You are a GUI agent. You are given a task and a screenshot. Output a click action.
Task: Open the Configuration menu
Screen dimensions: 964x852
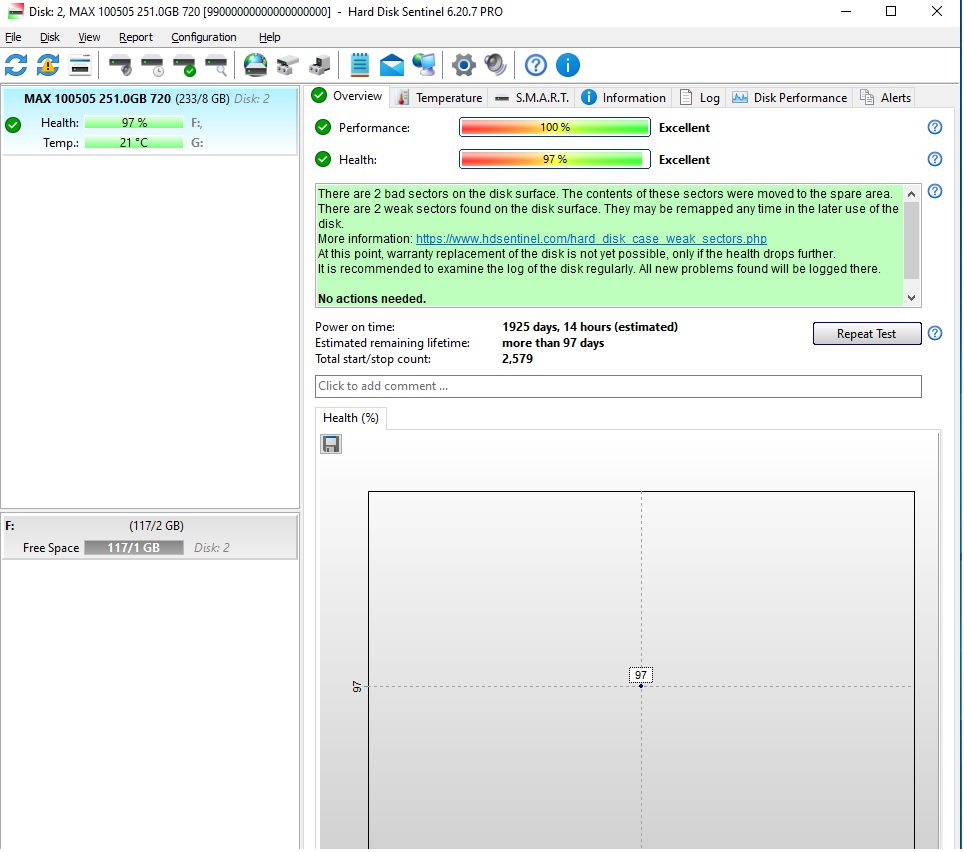click(x=203, y=37)
